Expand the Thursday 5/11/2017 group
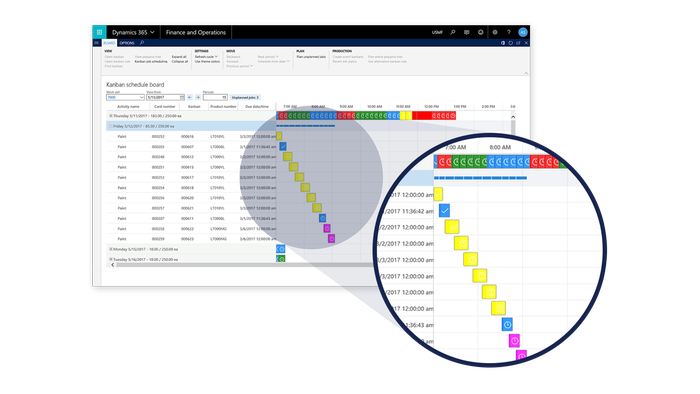 [x=111, y=116]
